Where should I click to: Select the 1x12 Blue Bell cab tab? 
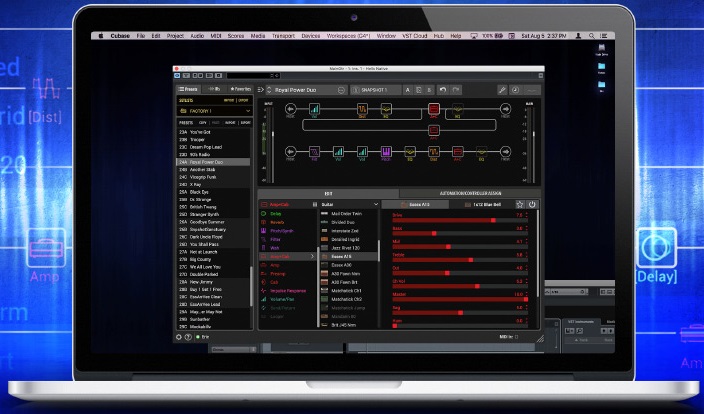pos(483,204)
